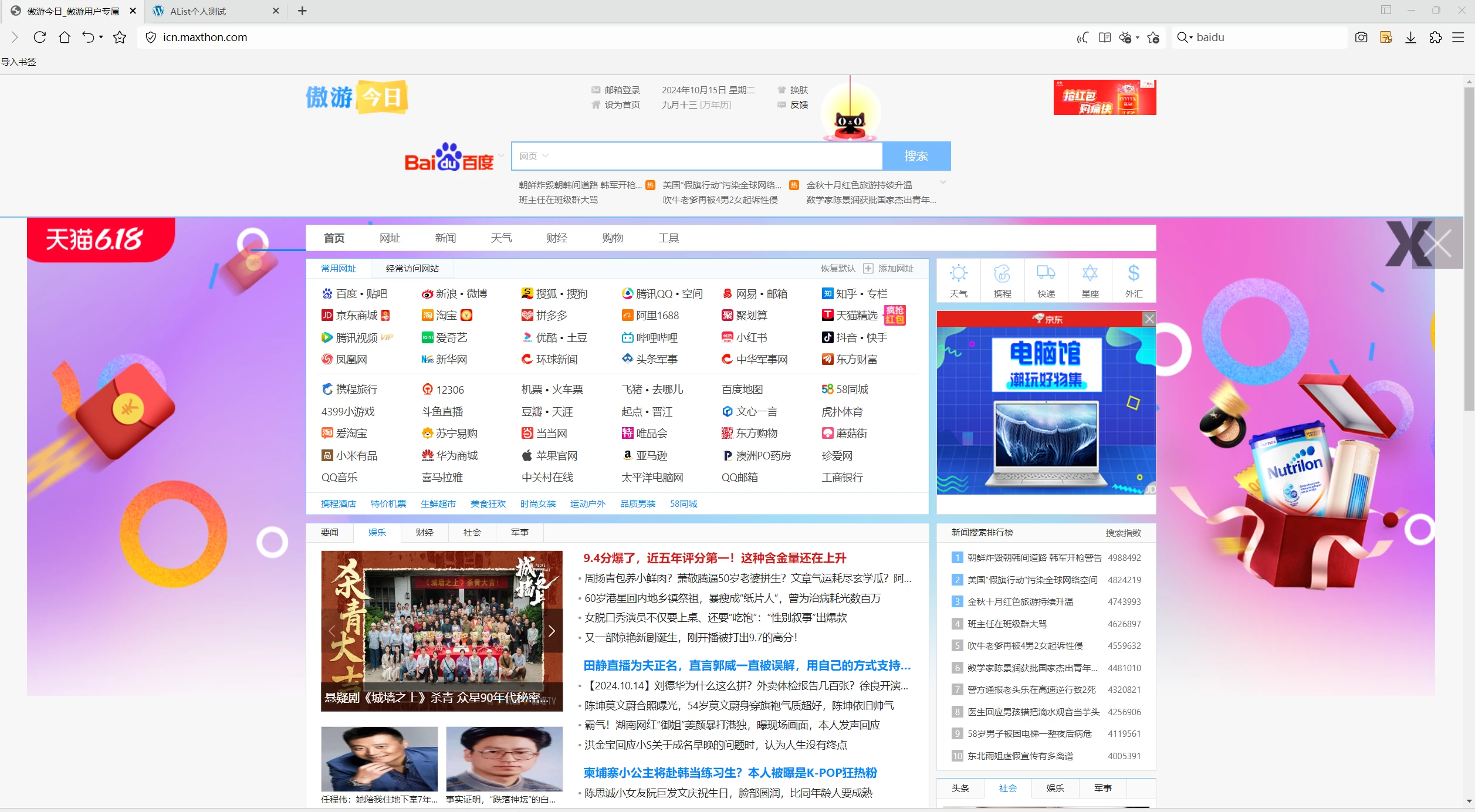
Task: Close the 傲游今日 tab
Action: coord(133,11)
